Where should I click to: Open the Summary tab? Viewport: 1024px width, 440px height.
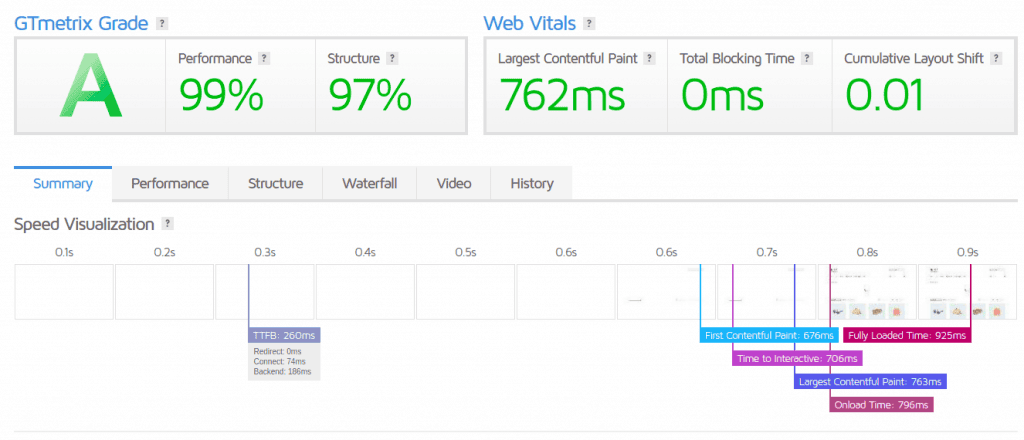pos(63,183)
